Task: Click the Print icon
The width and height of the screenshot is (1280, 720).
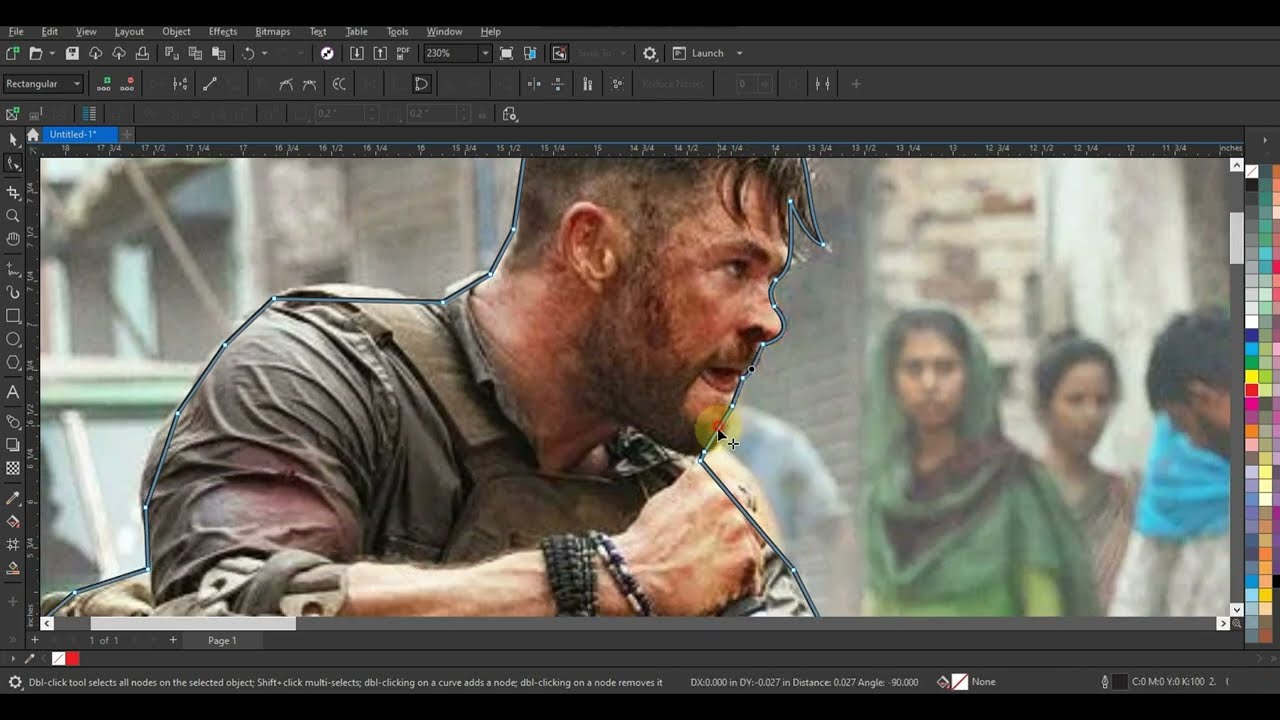Action: [x=142, y=53]
